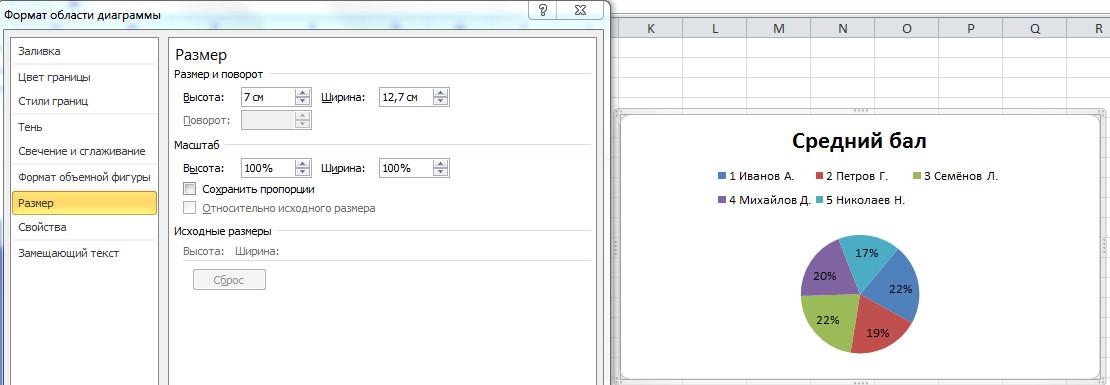Screen dimensions: 1110x385
Task: Click the chart title Средний бал
Action: [x=859, y=141]
